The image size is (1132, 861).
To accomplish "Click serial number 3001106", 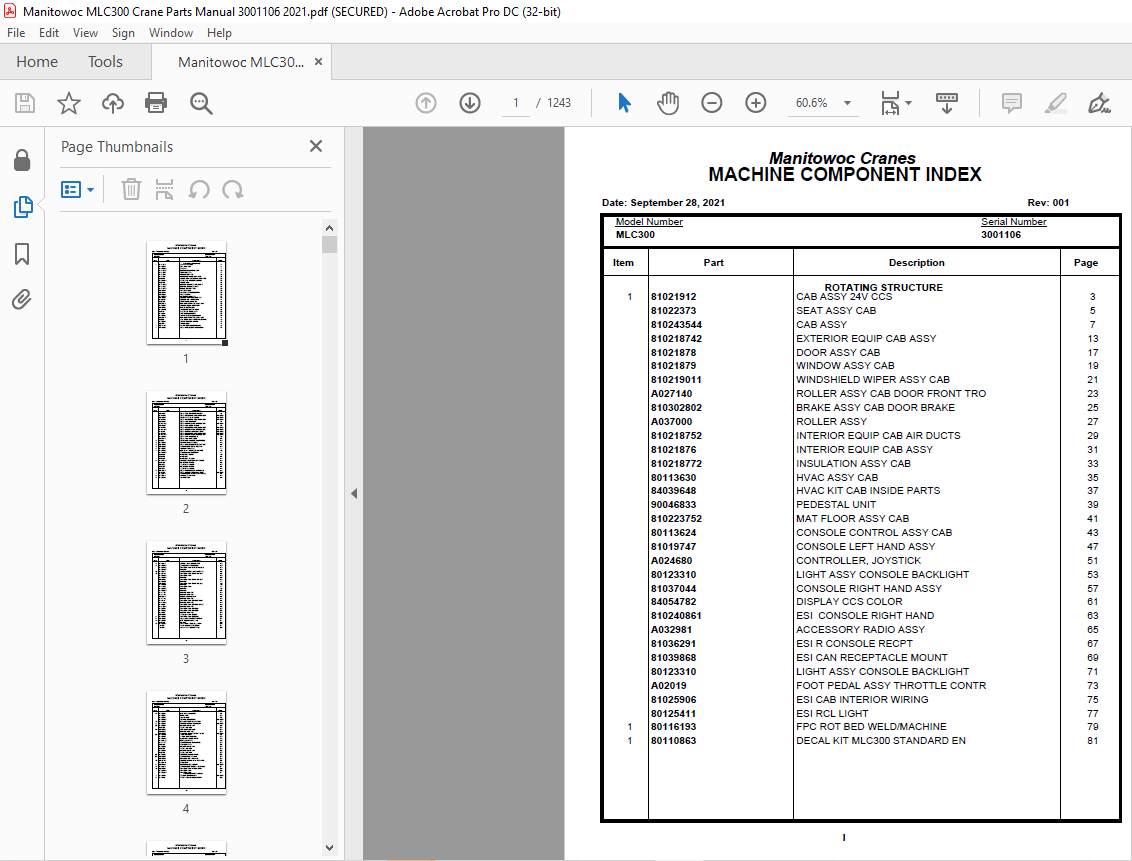I will tap(1001, 235).
